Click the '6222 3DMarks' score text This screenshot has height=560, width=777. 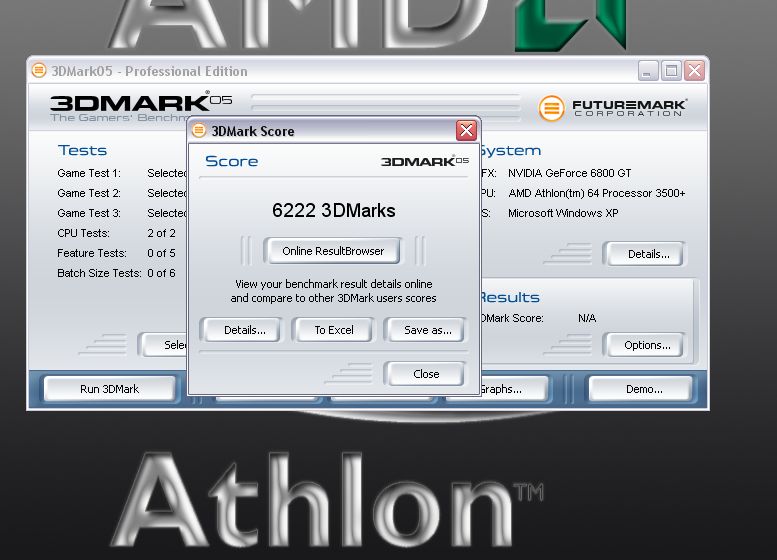[x=333, y=211]
